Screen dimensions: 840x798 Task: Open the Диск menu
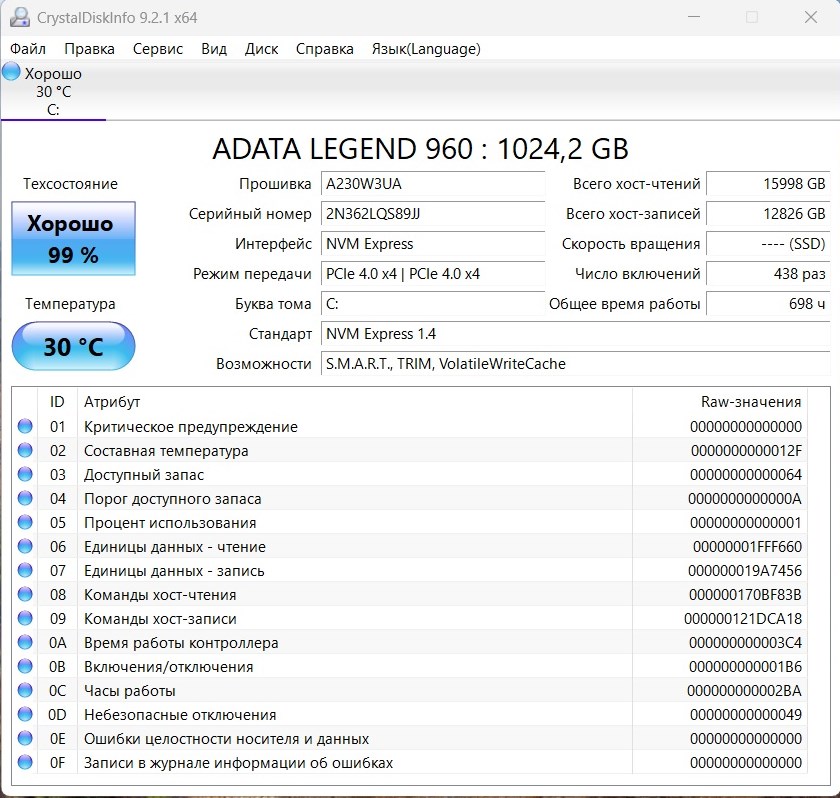point(261,49)
